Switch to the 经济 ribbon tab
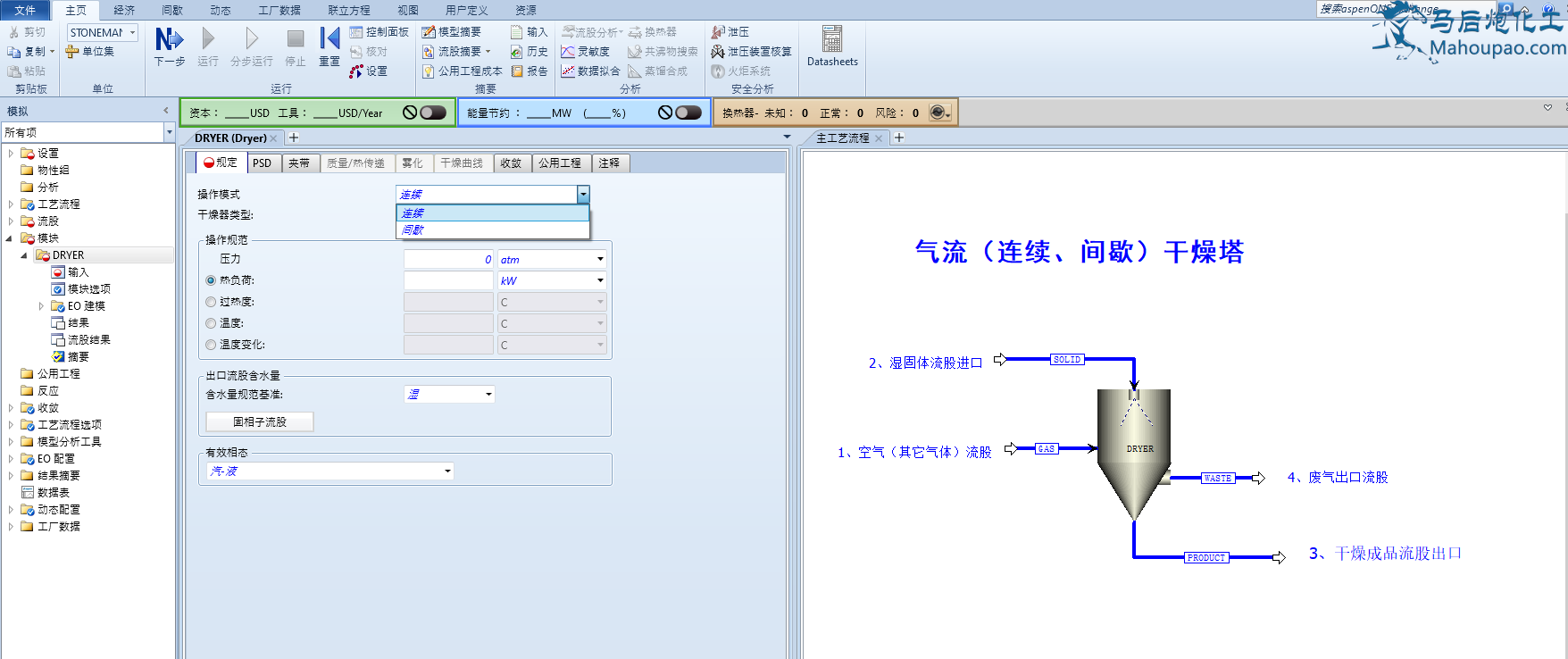Viewport: 1568px width, 659px height. [124, 10]
